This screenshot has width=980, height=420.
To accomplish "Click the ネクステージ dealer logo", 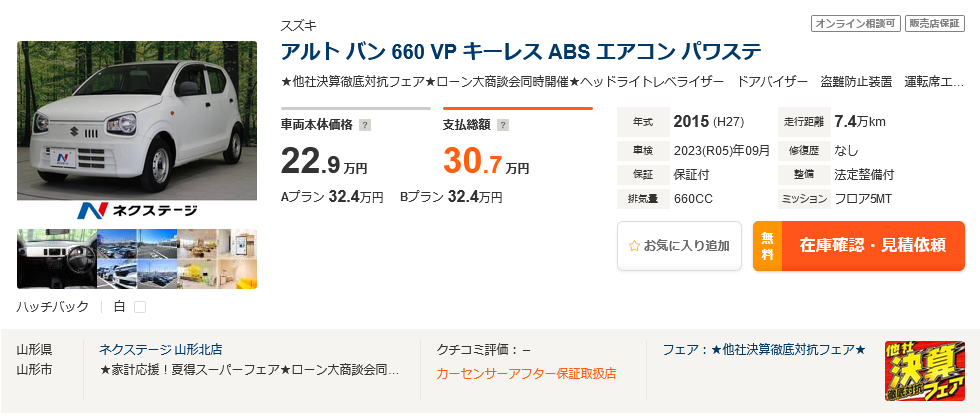I will tap(137, 210).
